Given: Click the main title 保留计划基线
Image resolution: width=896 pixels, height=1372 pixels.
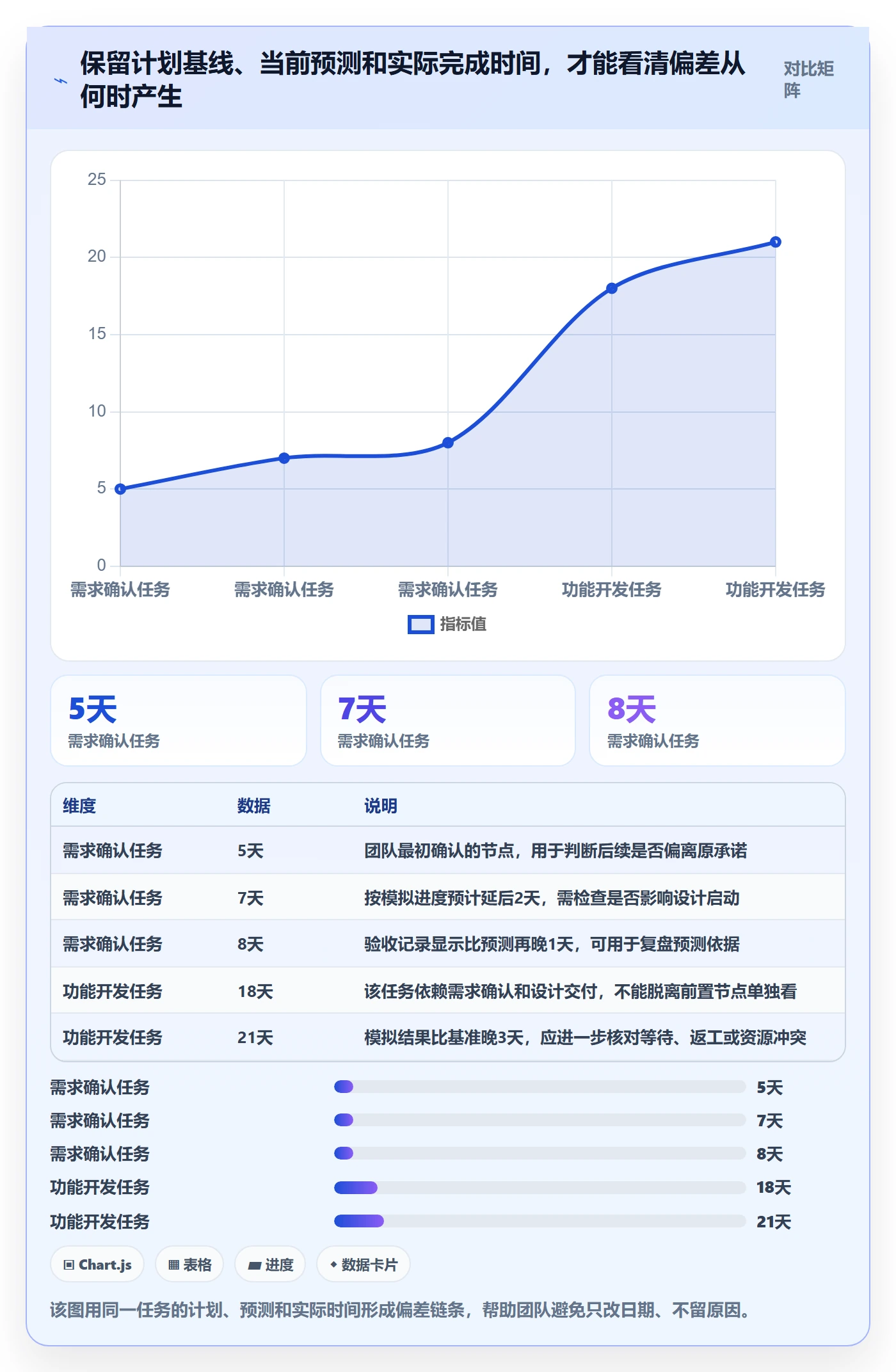Looking at the screenshot, I should click(x=413, y=80).
